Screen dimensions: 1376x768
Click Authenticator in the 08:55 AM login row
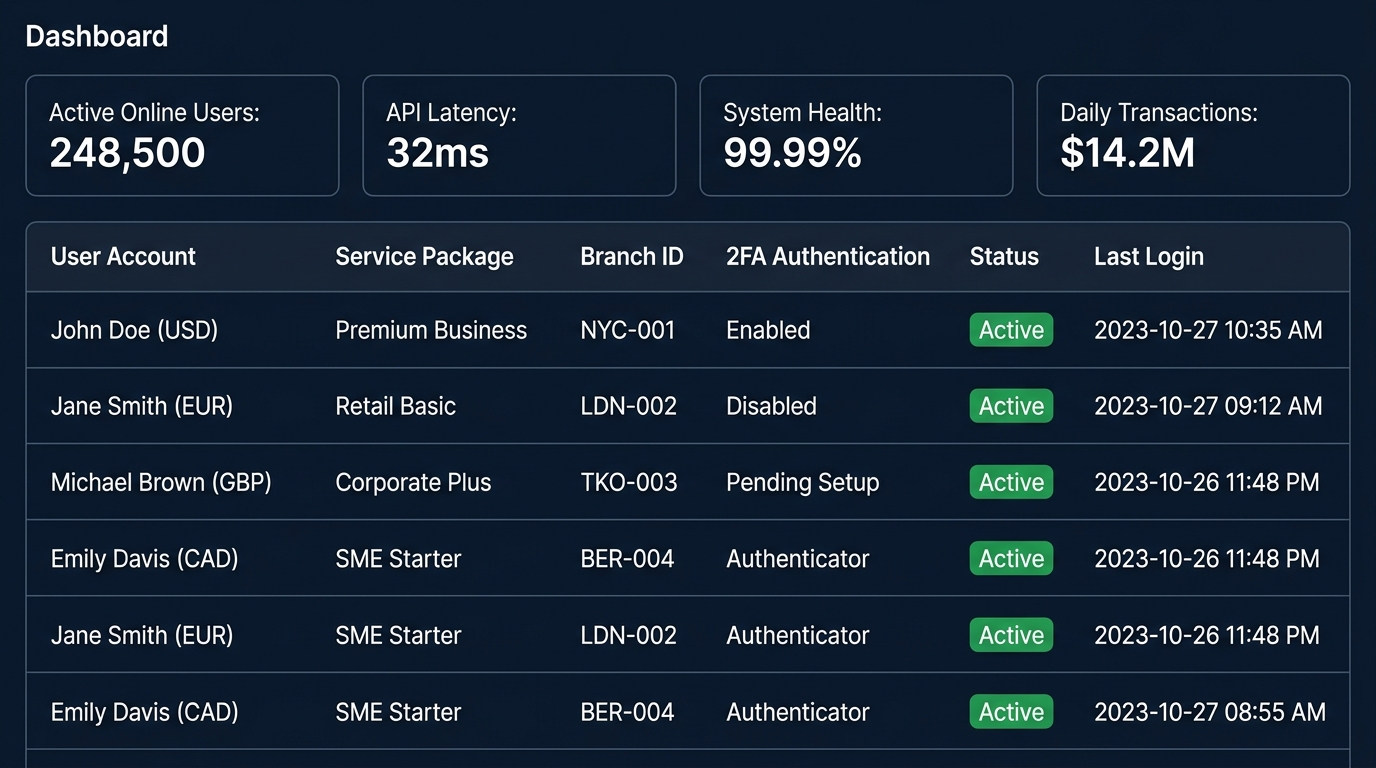[797, 712]
